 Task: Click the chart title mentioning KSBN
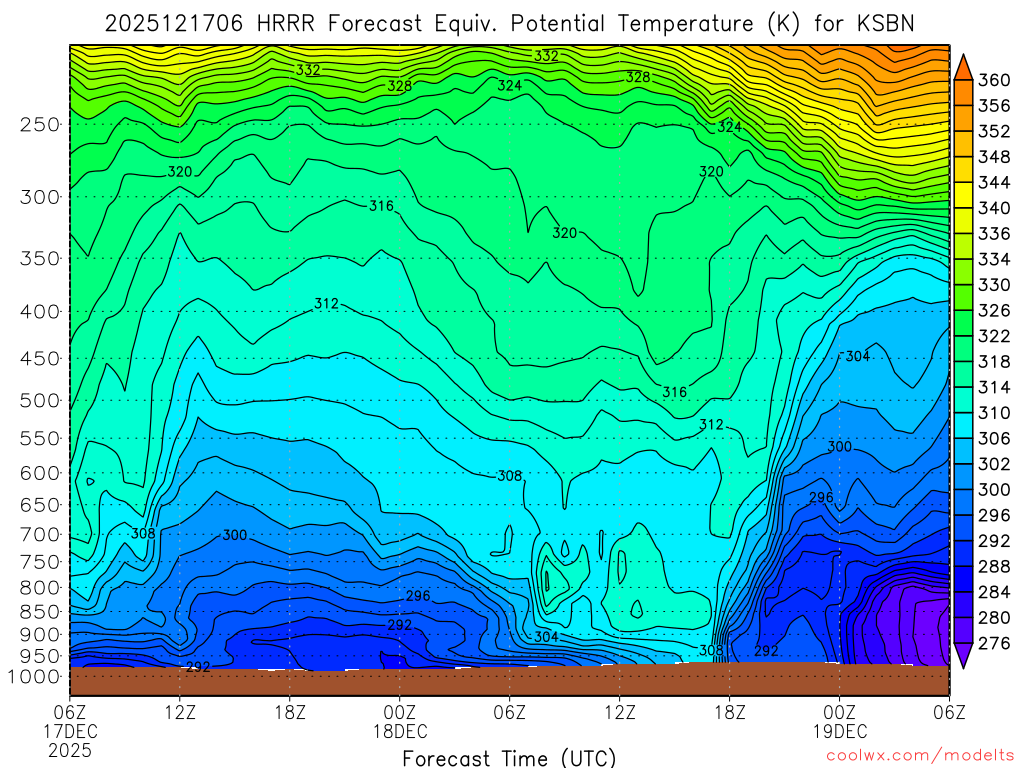click(x=509, y=24)
